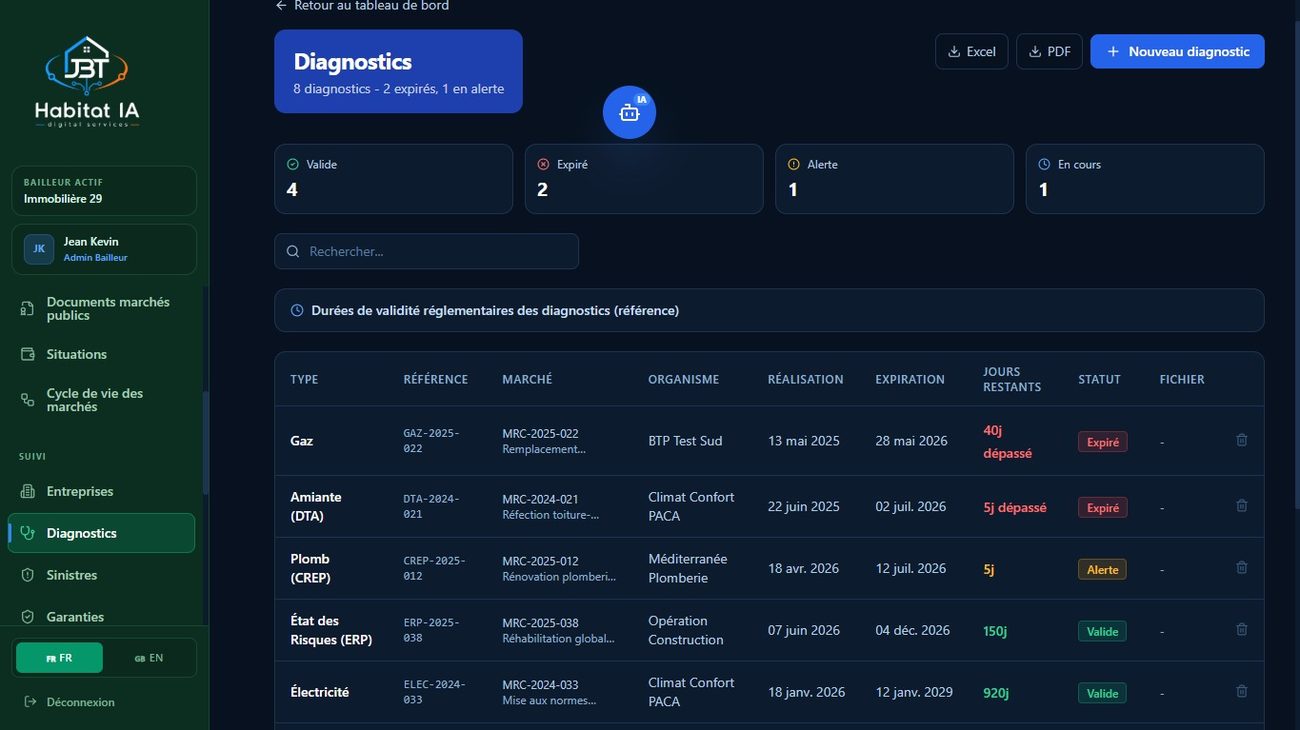
Task: Click the JK user avatar
Action: pos(39,249)
